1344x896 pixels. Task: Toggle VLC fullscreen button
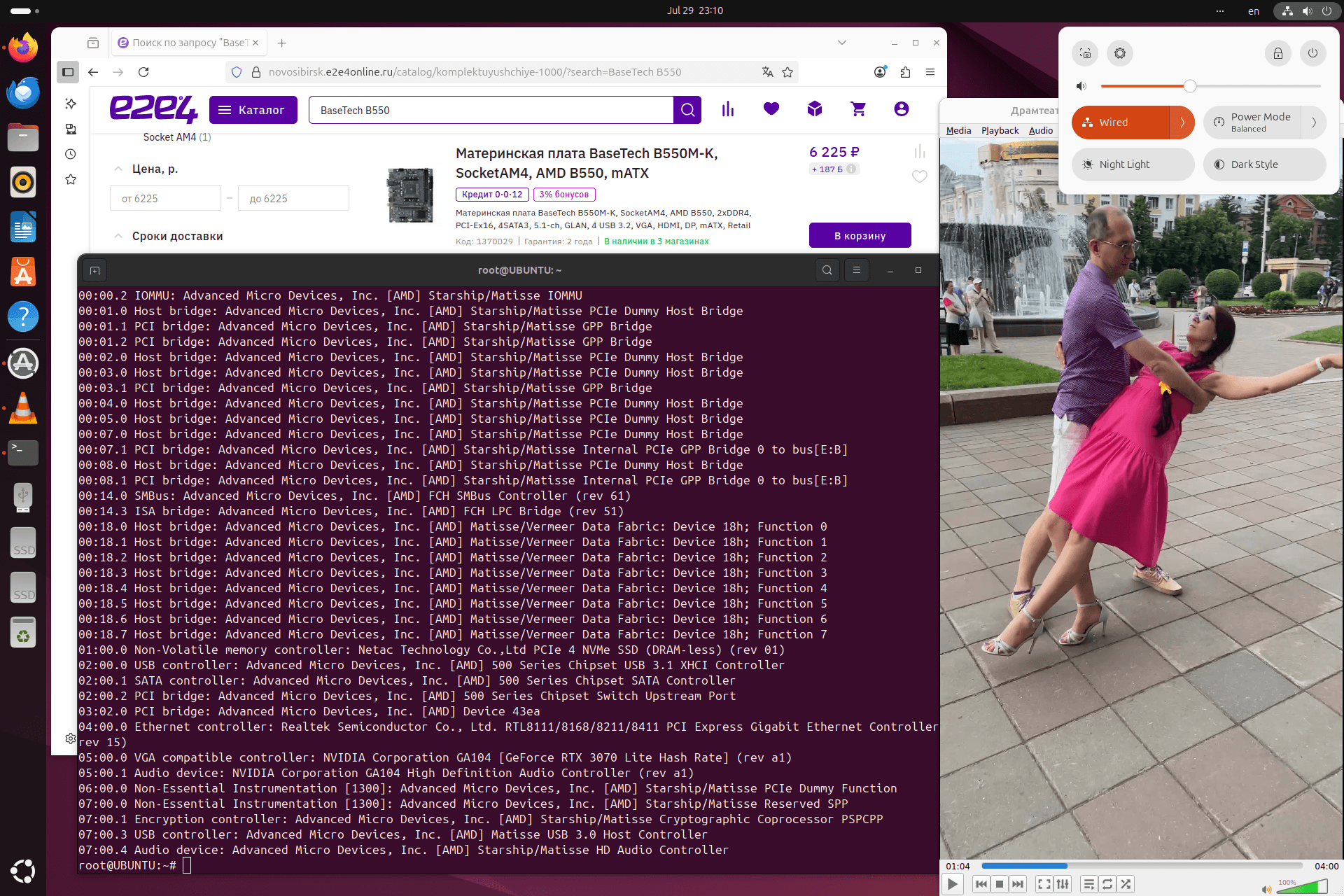1044,884
